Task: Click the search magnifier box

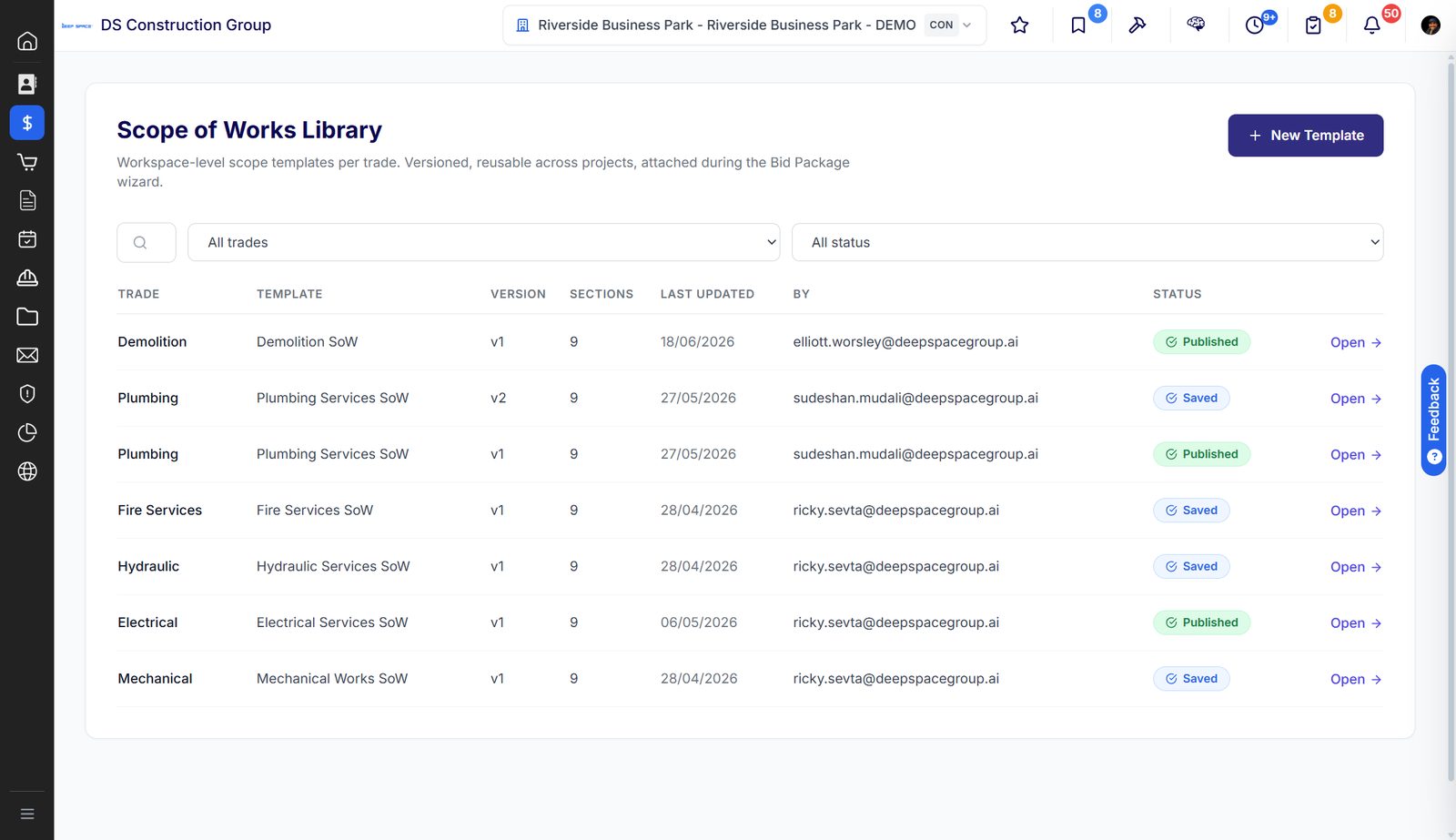Action: pos(146,242)
